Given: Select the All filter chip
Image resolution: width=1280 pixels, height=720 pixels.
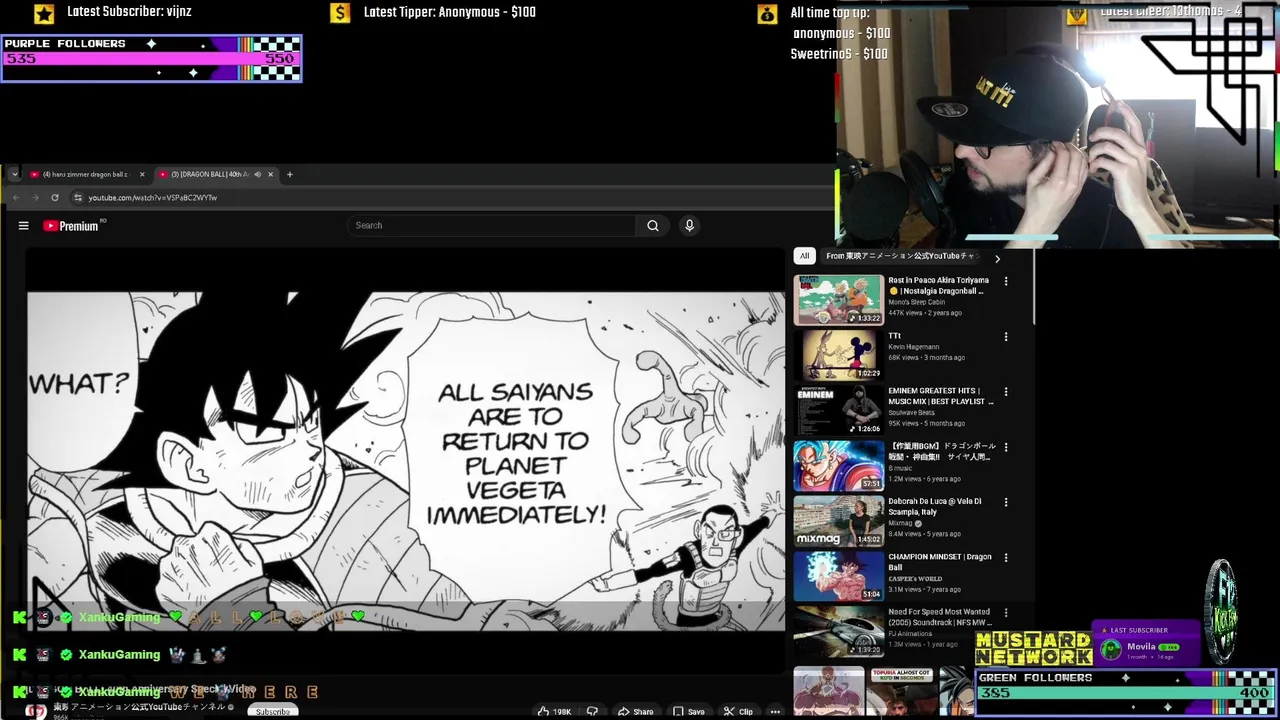Looking at the screenshot, I should (x=804, y=256).
